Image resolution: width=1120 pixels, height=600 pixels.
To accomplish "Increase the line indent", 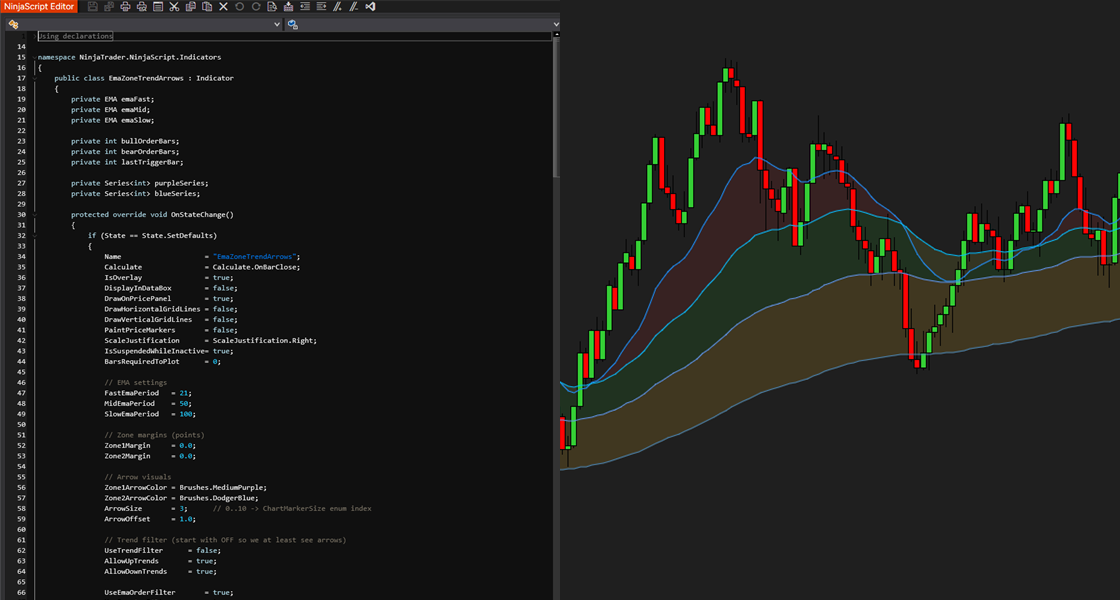I will [x=321, y=6].
